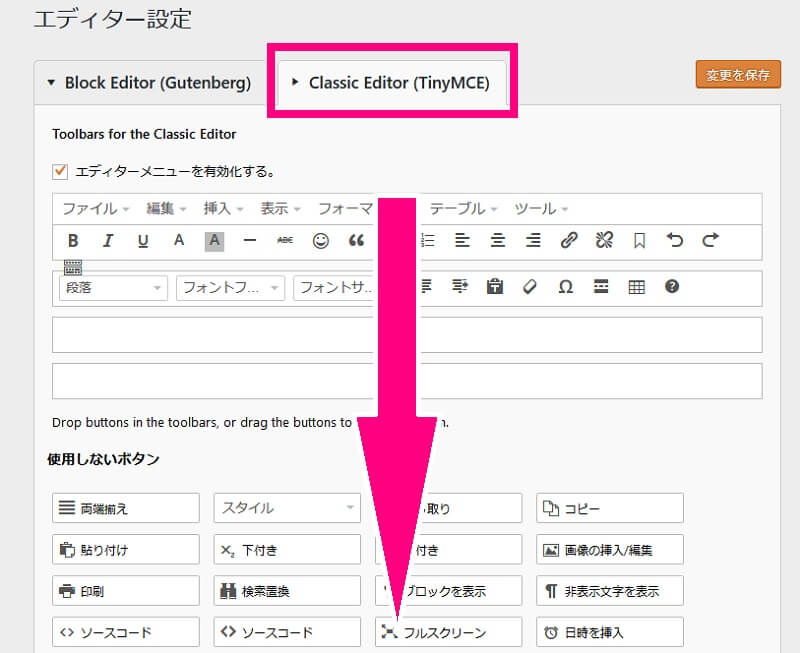Select the horizontal line toolbar icon

pyautogui.click(x=249, y=241)
